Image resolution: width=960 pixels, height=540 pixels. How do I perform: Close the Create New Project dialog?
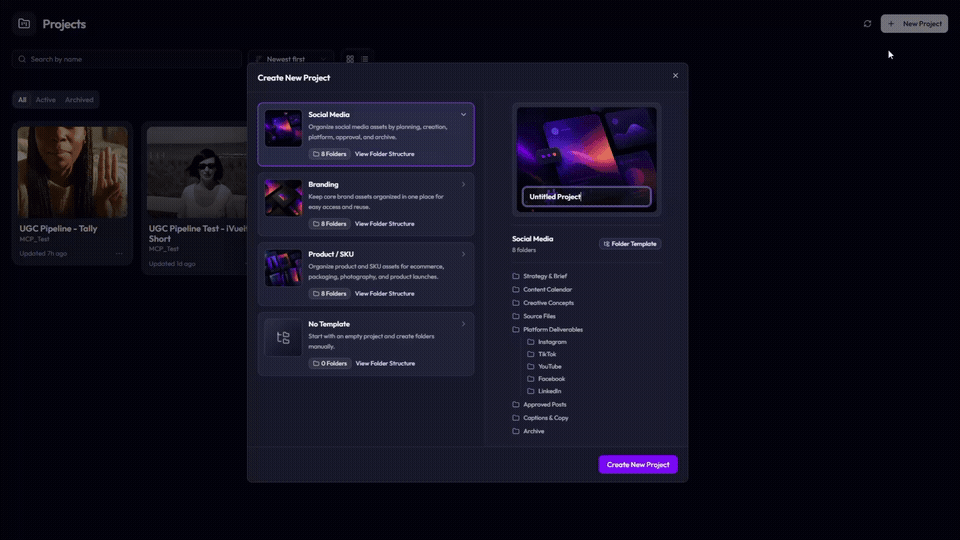pyautogui.click(x=675, y=76)
